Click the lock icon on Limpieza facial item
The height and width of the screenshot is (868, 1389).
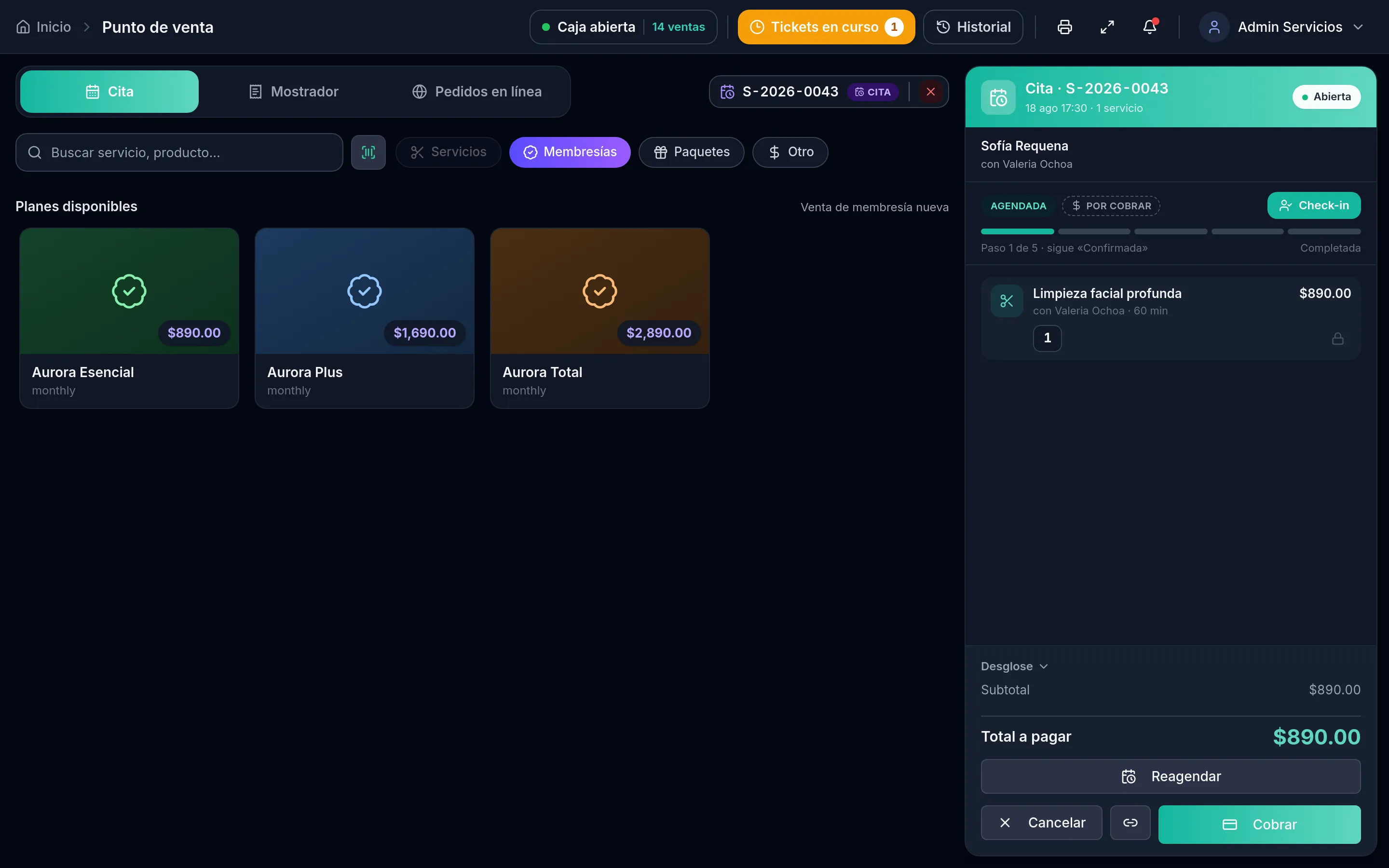1337,339
